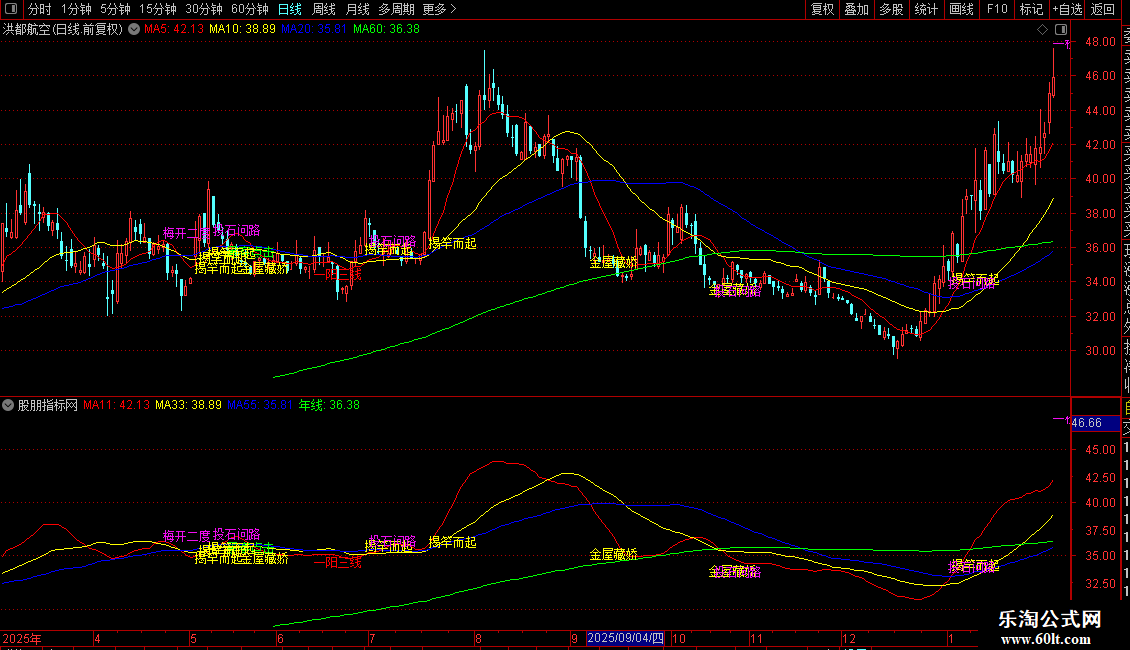Select the 60分钟 period tab
This screenshot has height=650, width=1130.
pyautogui.click(x=249, y=9)
